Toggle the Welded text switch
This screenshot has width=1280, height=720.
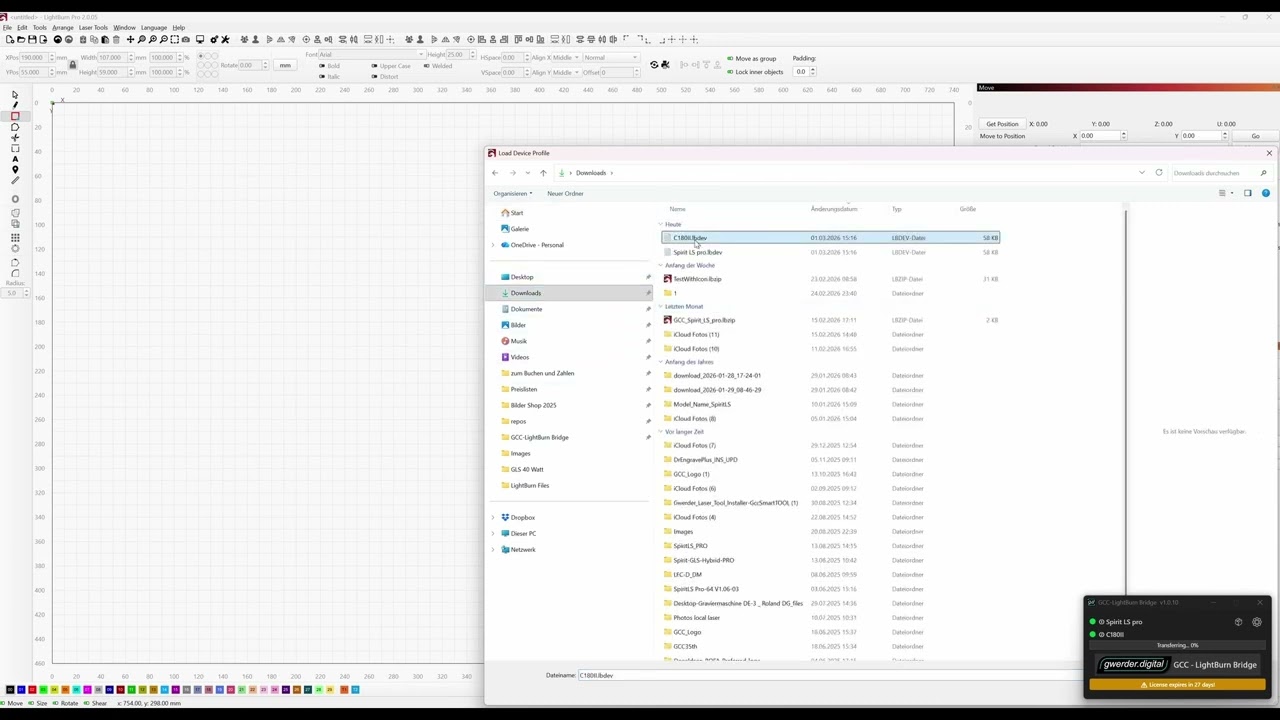(426, 66)
